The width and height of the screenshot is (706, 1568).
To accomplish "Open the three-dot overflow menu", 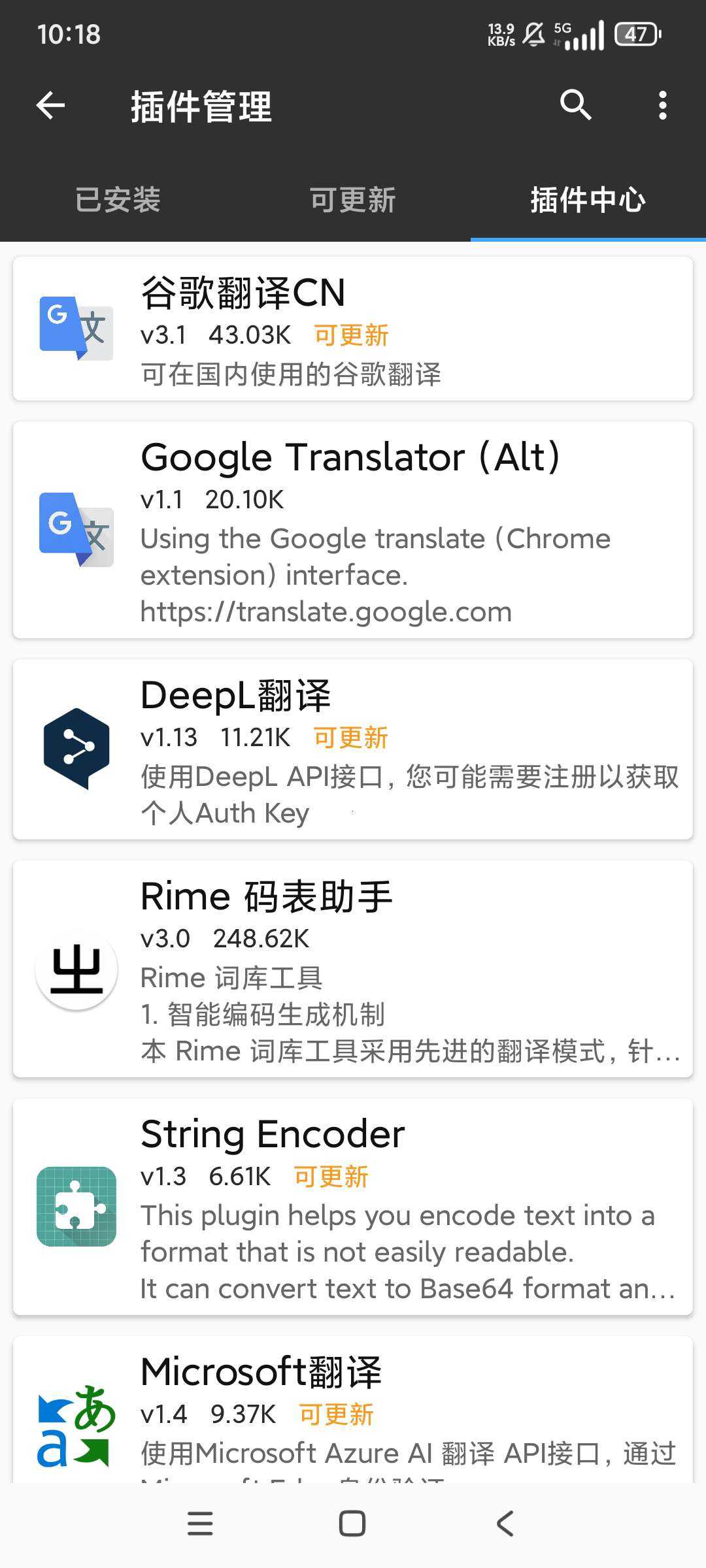I will pos(663,105).
